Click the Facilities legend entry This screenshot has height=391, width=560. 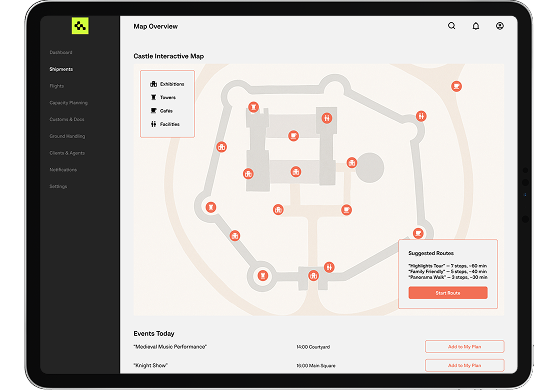coord(165,124)
